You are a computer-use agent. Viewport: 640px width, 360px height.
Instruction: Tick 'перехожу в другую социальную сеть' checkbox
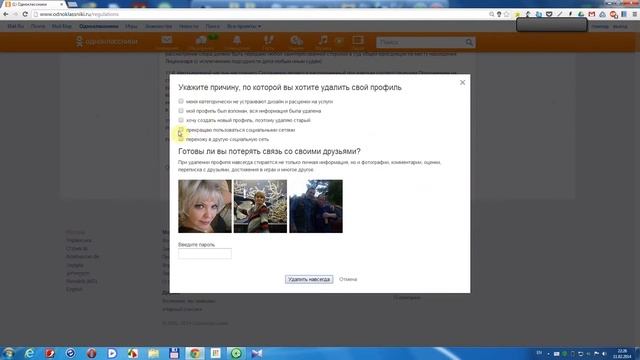181,139
